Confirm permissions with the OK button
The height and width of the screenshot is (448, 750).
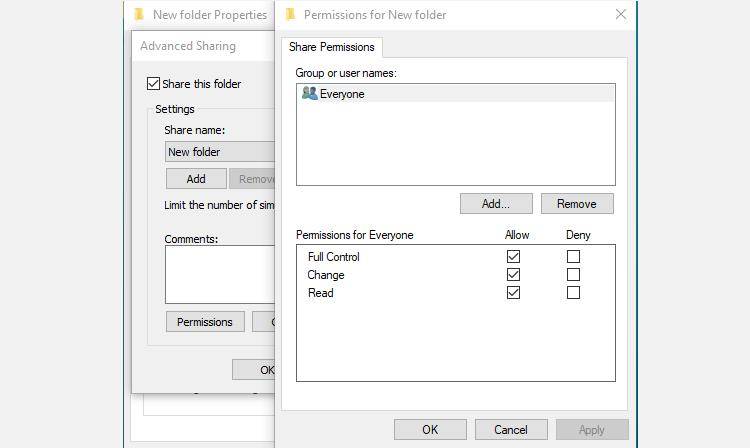pyautogui.click(x=430, y=430)
